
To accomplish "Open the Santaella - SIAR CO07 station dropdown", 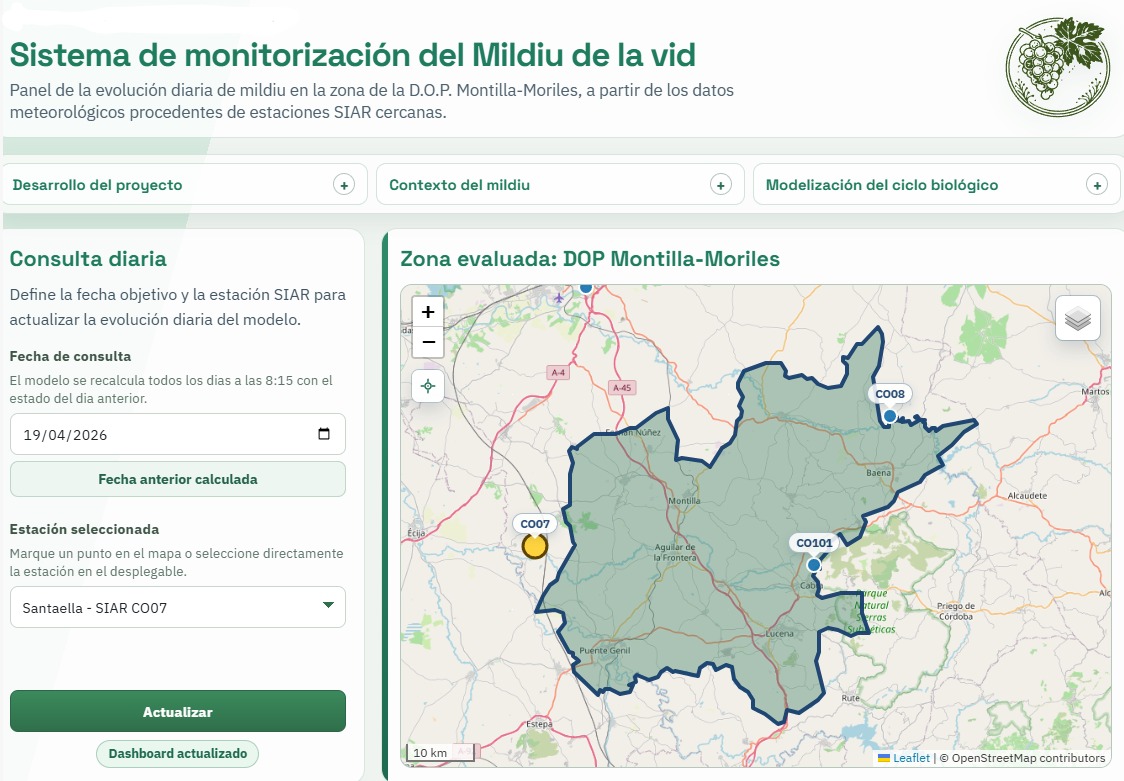I will [x=178, y=608].
